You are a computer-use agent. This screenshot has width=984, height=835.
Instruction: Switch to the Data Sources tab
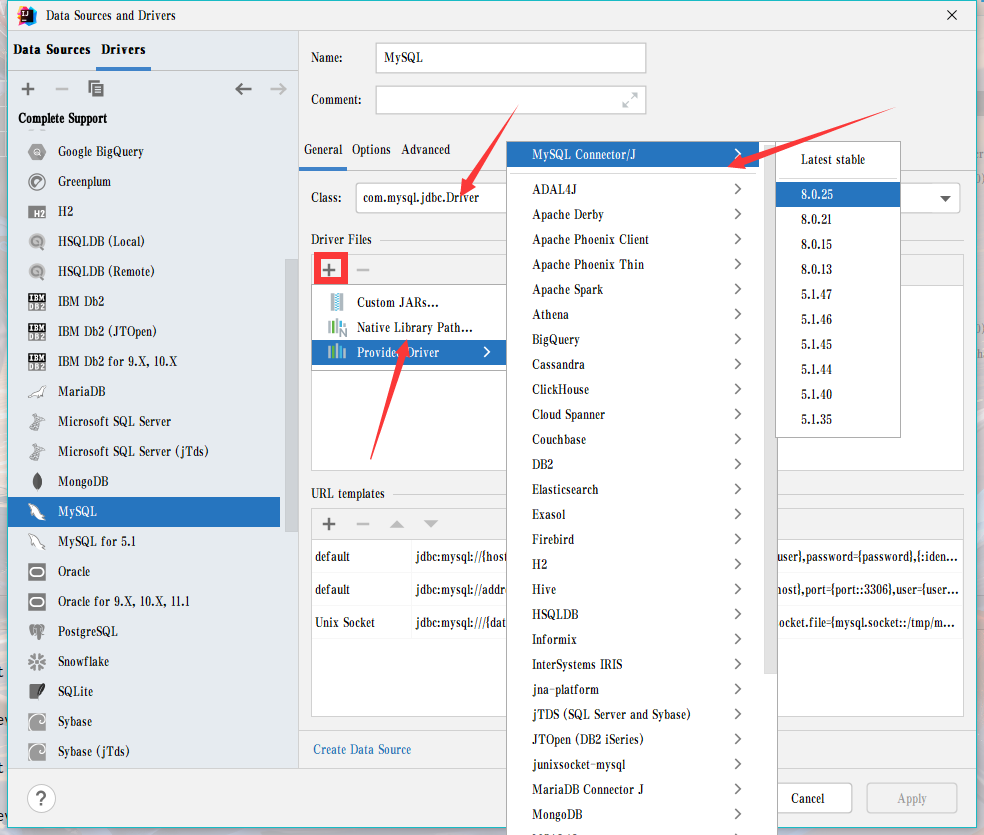coord(52,49)
